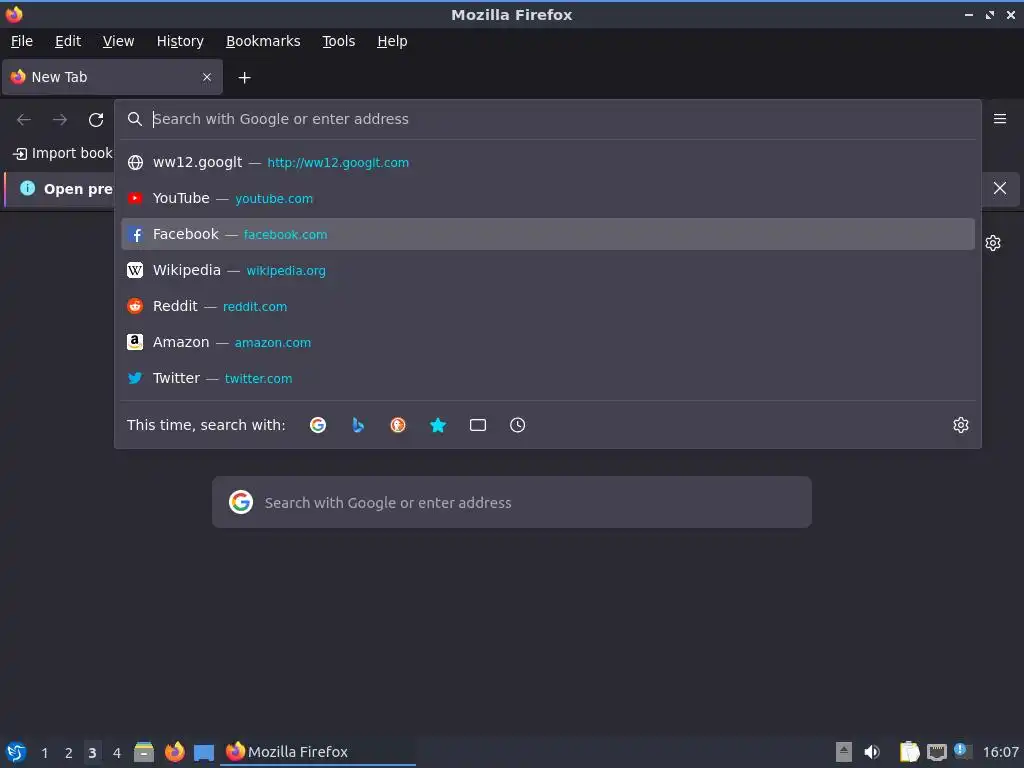This screenshot has height=768, width=1024.
Task: Click the Google logo in page search box
Action: pos(241,502)
